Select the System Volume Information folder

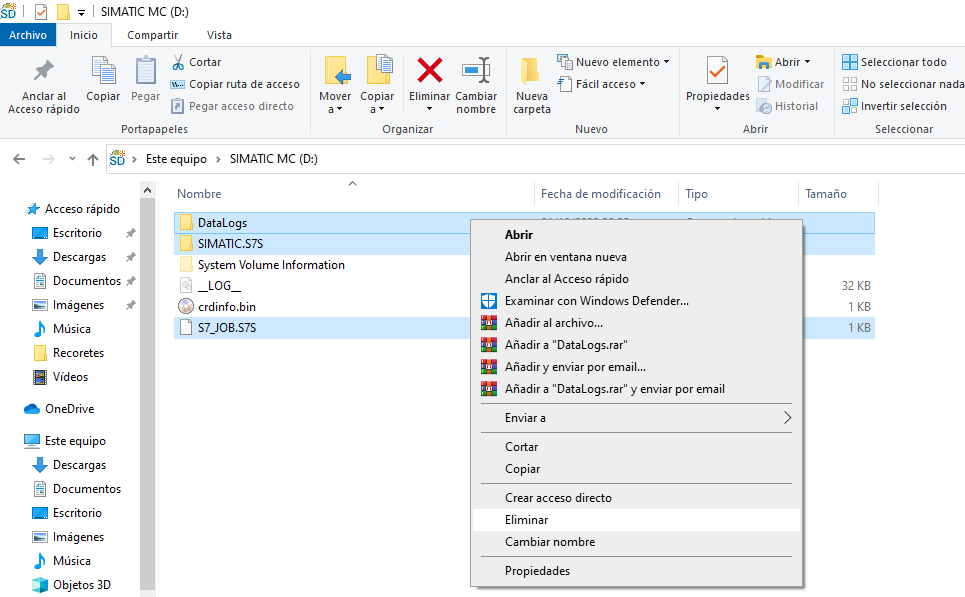click(271, 265)
